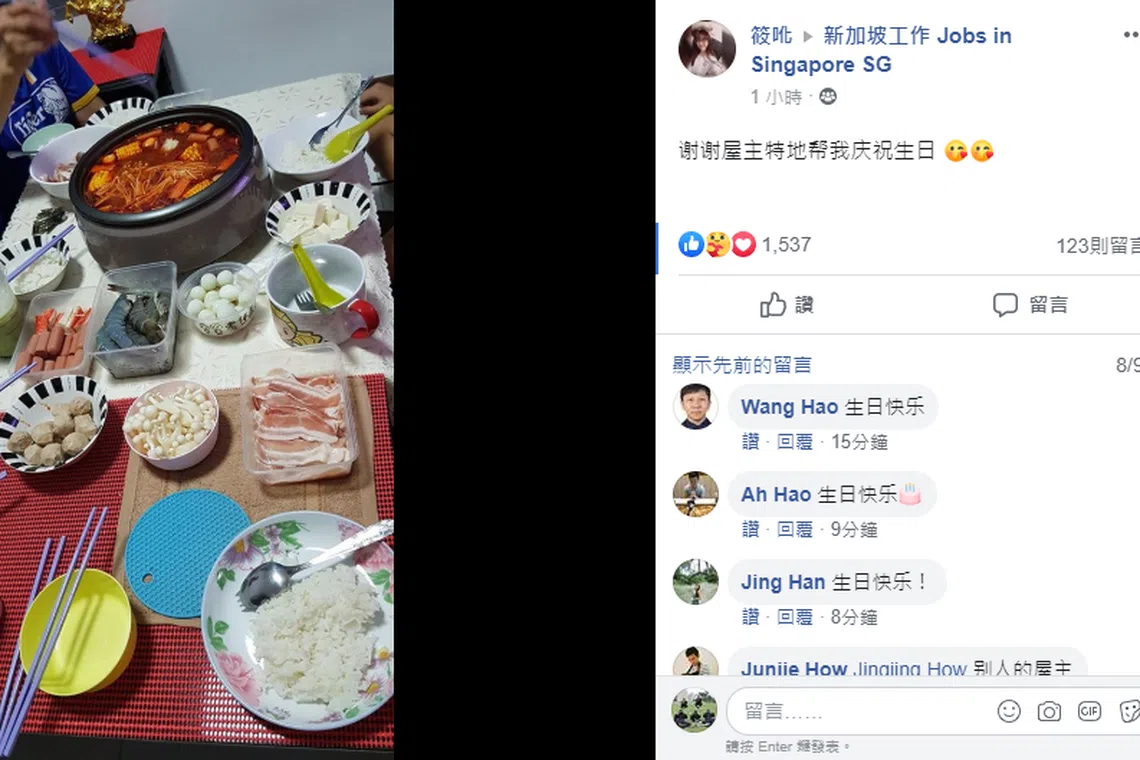This screenshot has width=1140, height=760.
Task: Like the post with 讚 button
Action: (787, 305)
